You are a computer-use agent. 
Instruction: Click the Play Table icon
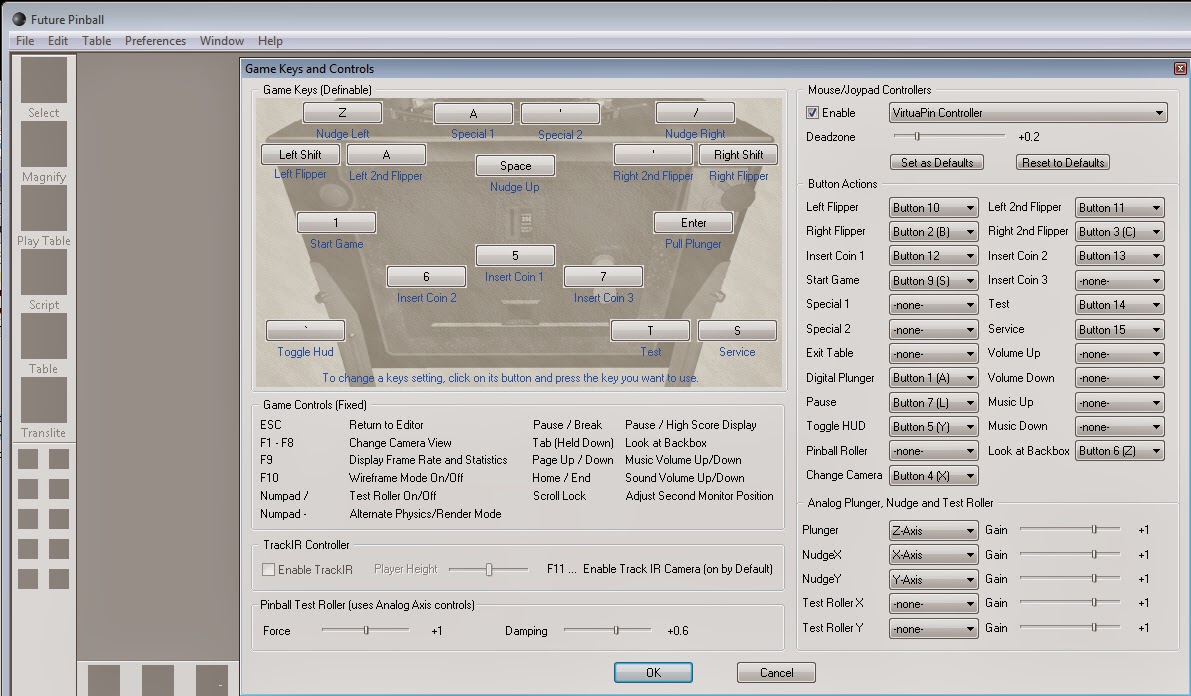[43, 209]
